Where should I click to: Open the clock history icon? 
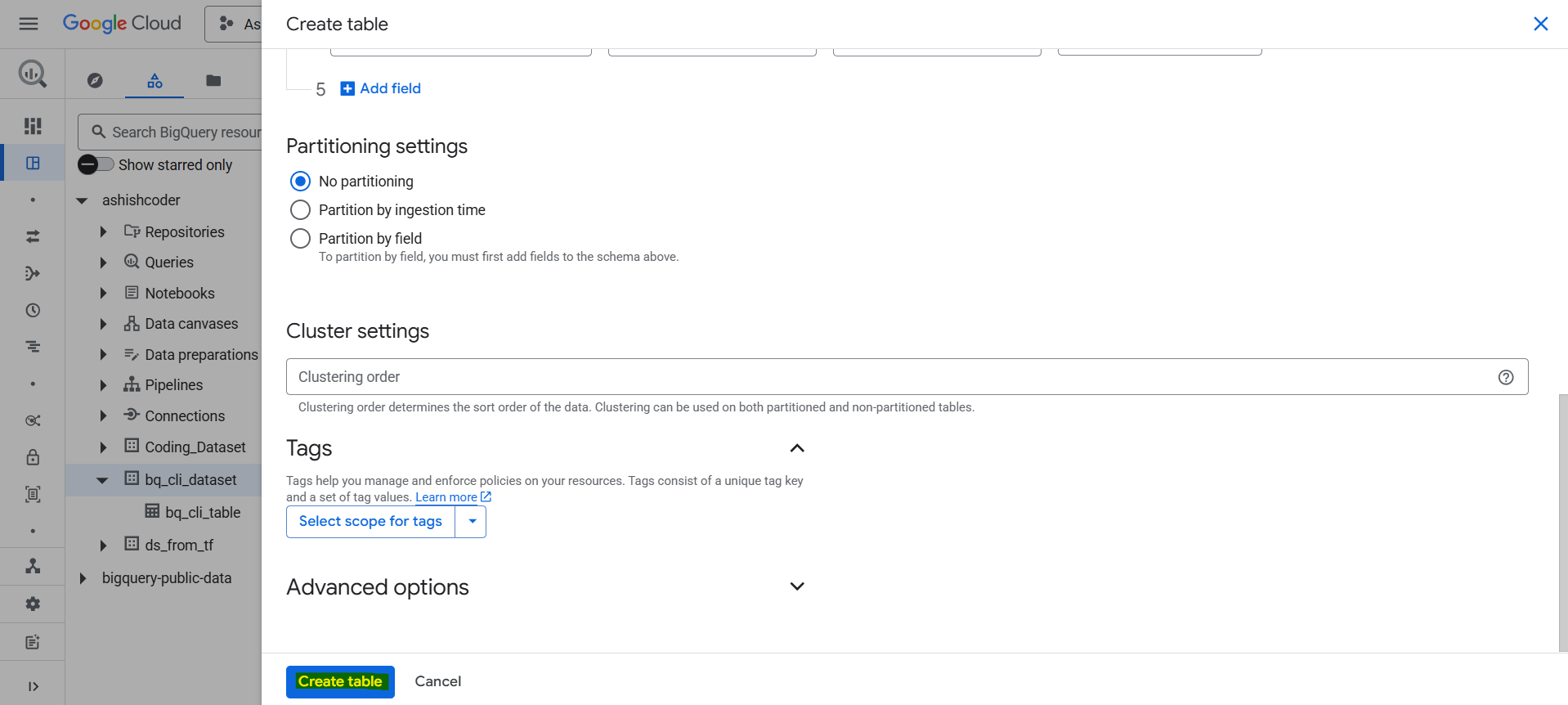pos(33,310)
